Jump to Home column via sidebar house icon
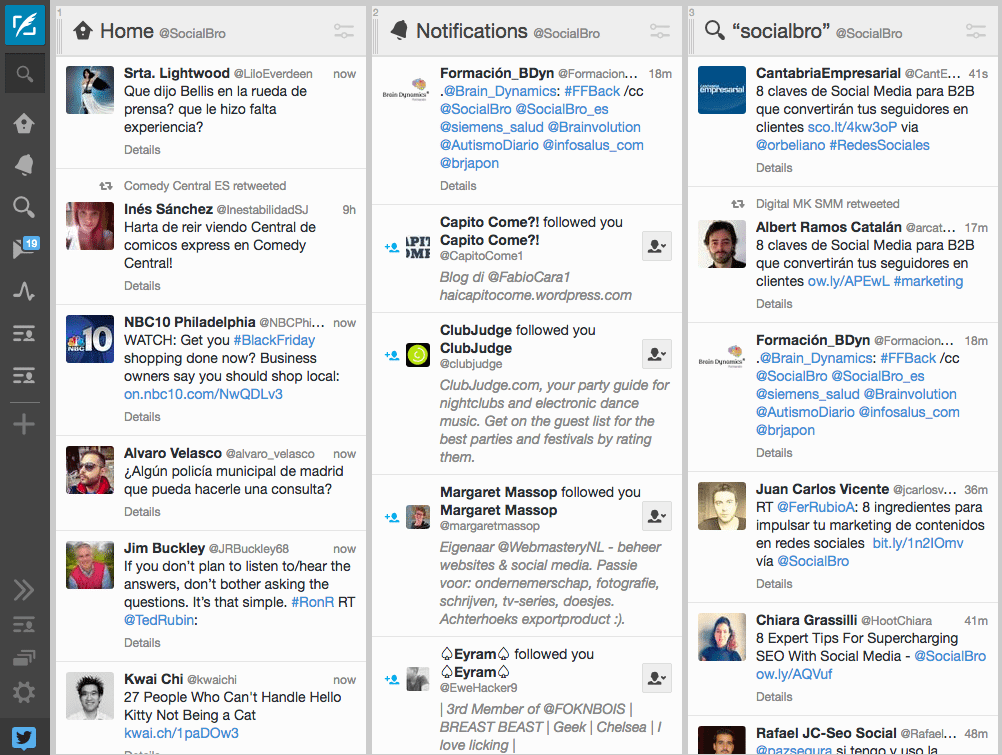The image size is (1002, 755). (24, 123)
